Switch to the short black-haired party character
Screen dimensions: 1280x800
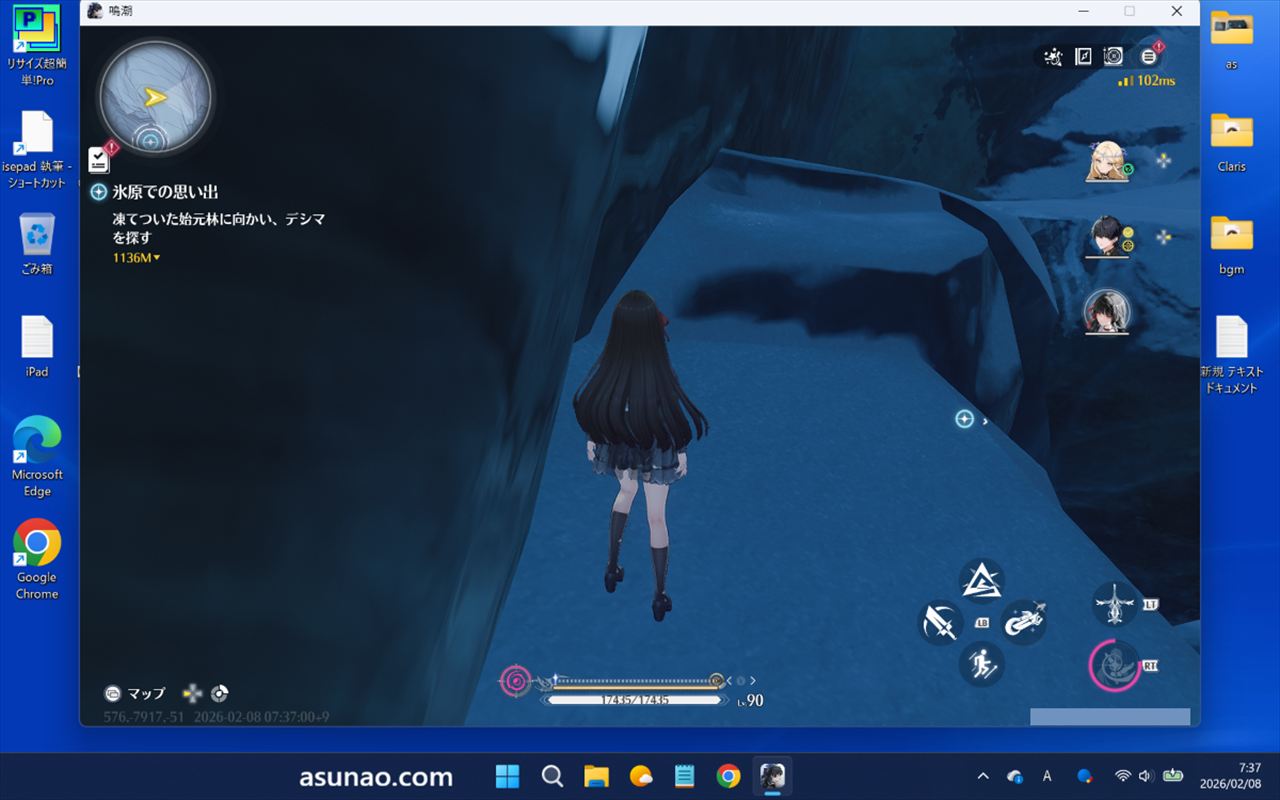click(1107, 237)
